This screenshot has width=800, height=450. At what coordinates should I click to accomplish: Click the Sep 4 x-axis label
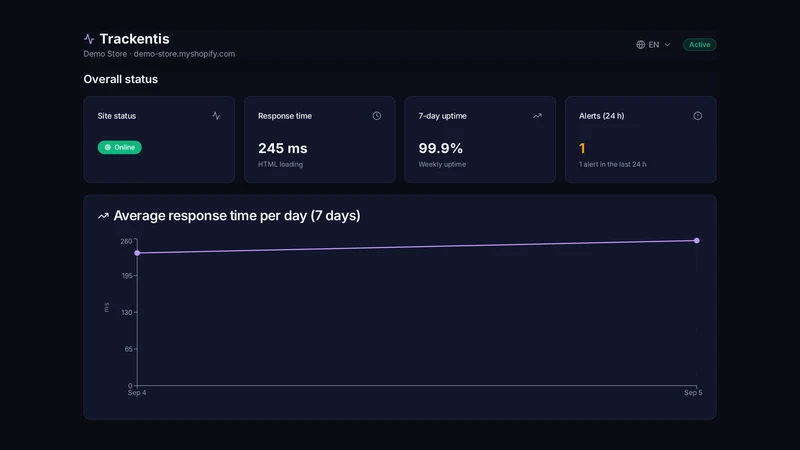(137, 393)
